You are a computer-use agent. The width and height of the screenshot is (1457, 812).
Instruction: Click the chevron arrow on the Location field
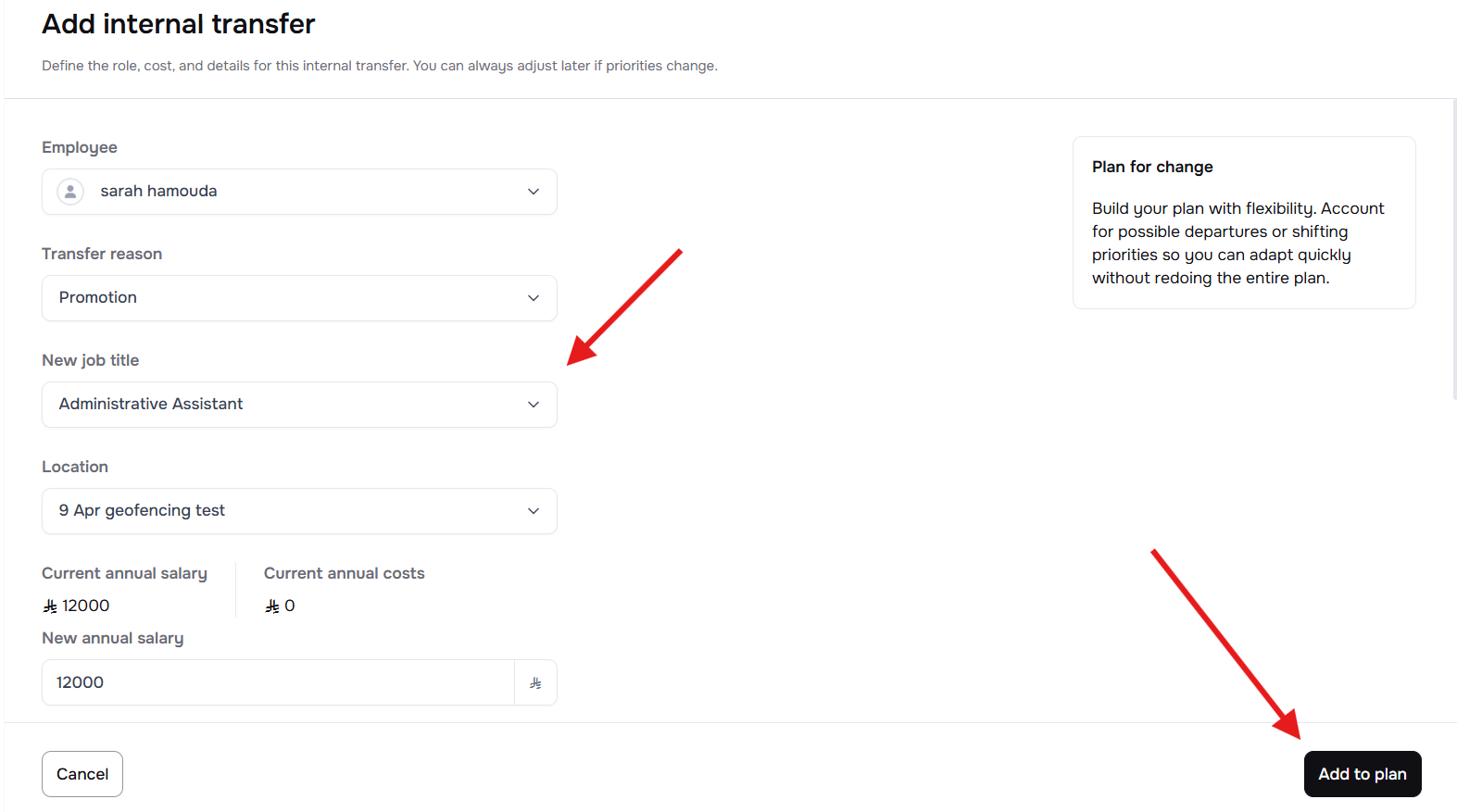534,511
